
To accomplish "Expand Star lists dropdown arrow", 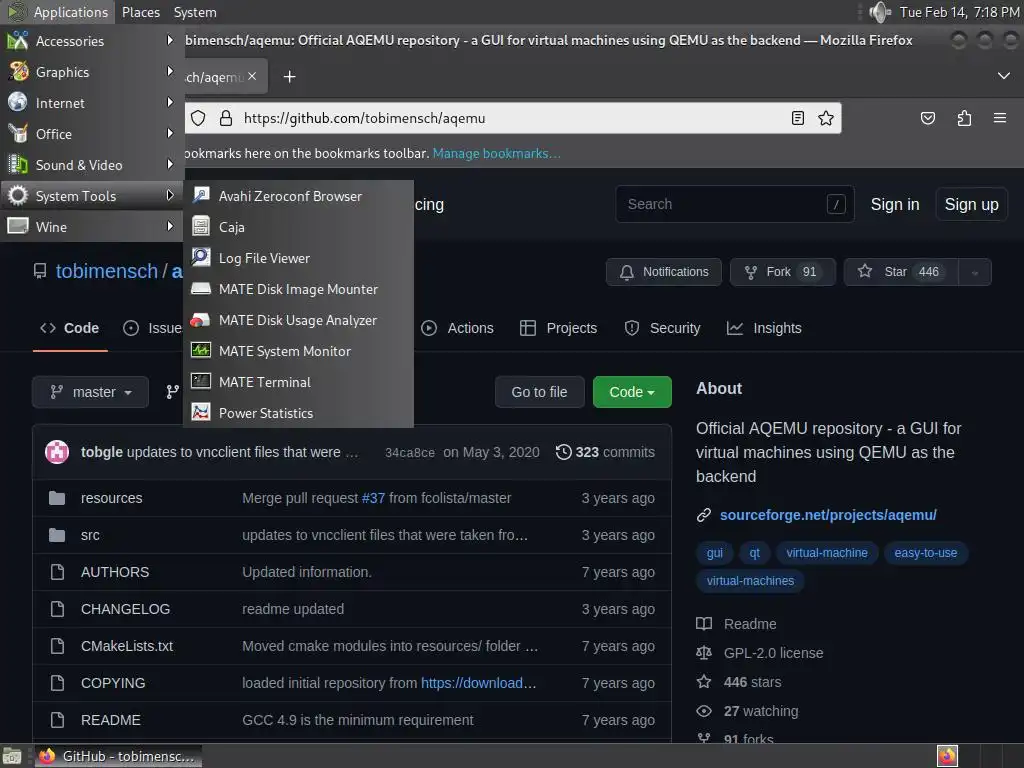I will pos(975,272).
